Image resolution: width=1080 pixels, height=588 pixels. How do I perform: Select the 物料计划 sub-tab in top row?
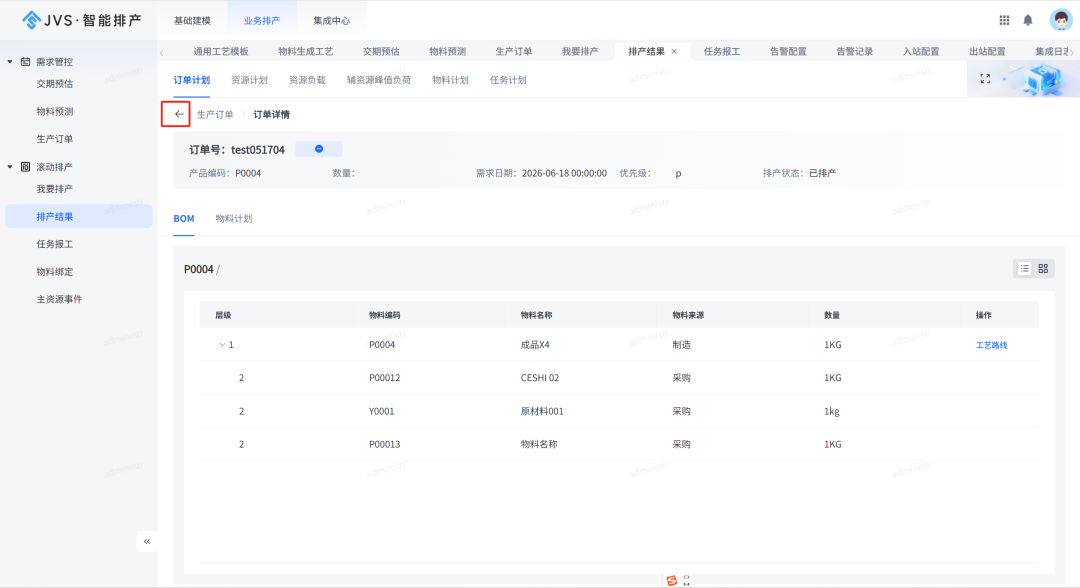tap(450, 80)
